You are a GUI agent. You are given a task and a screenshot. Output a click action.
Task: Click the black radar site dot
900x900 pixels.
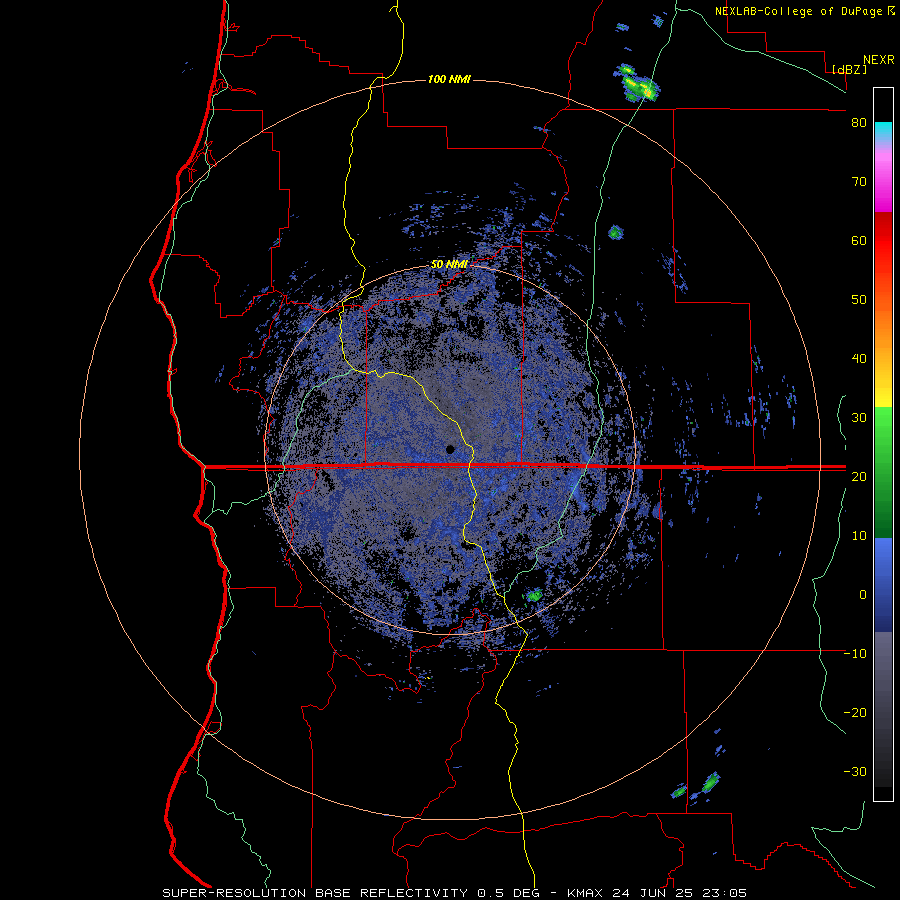pyautogui.click(x=450, y=449)
